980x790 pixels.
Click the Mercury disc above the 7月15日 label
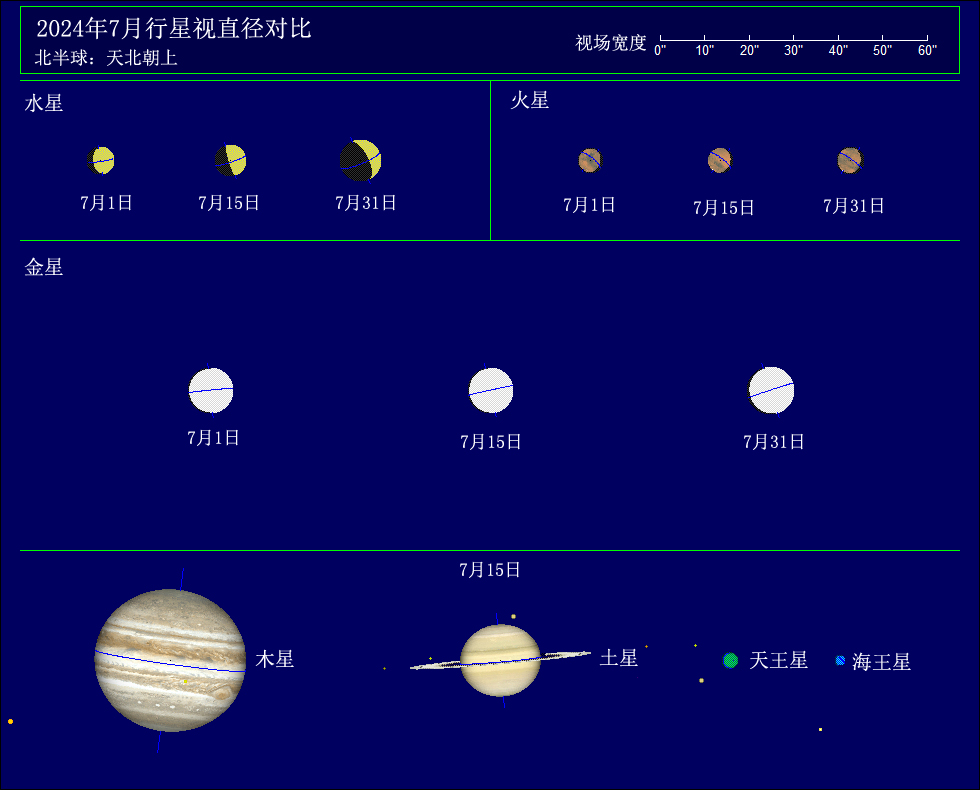click(231, 161)
